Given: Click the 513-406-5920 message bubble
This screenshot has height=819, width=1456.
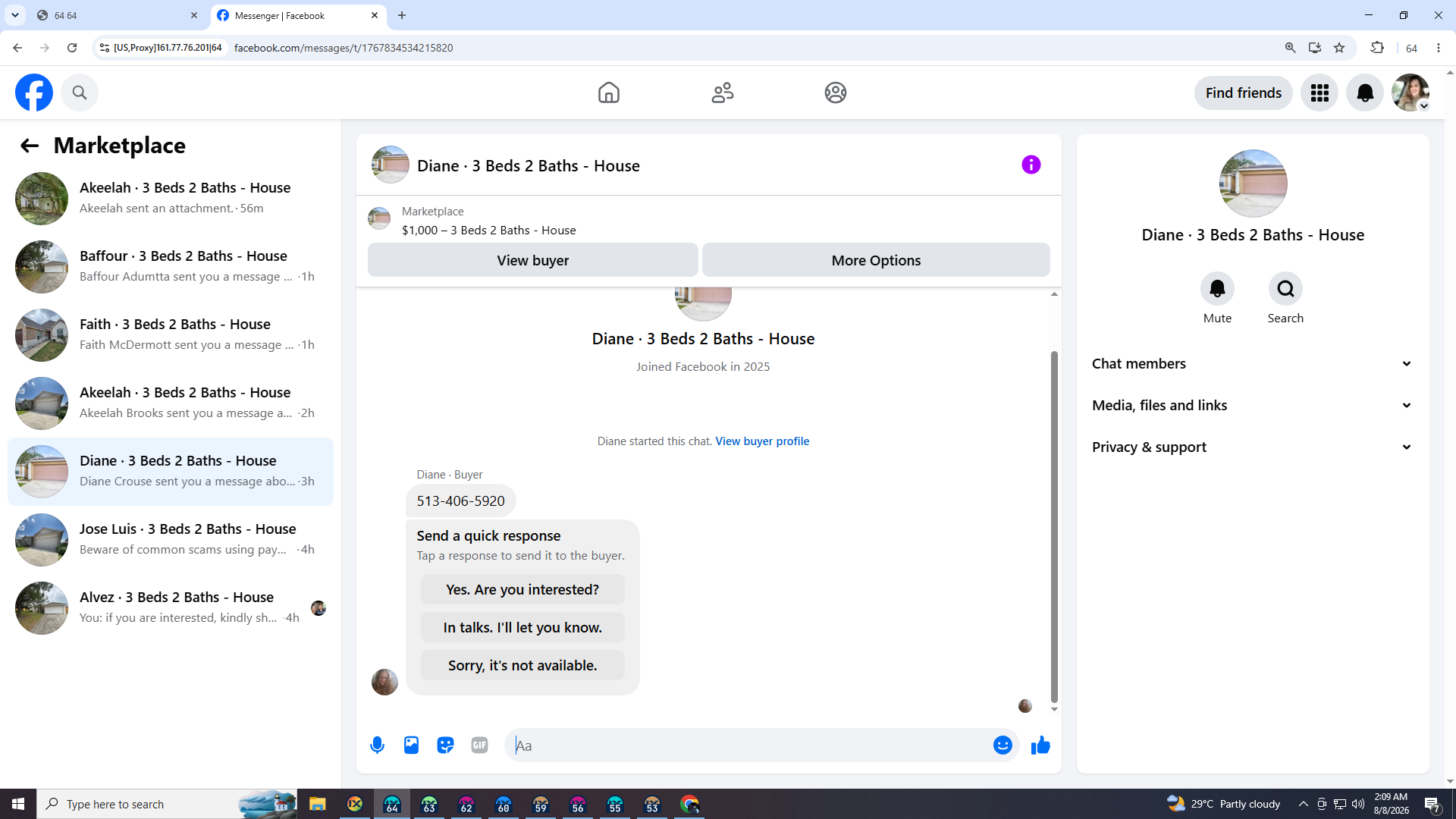Looking at the screenshot, I should click(460, 501).
